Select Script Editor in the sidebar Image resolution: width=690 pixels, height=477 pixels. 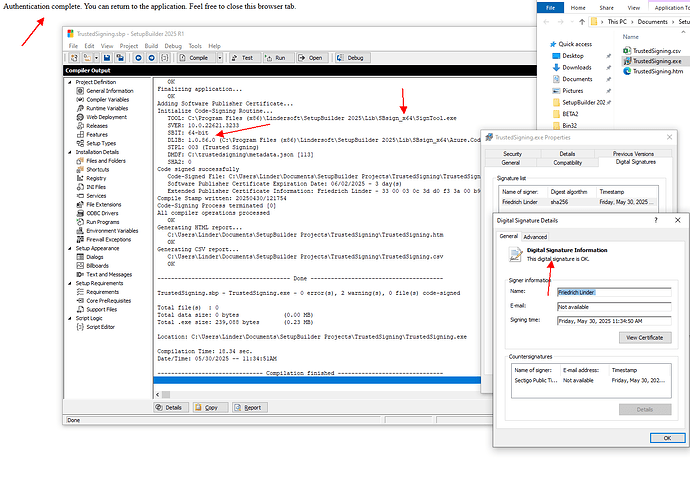pyautogui.click(x=102, y=327)
